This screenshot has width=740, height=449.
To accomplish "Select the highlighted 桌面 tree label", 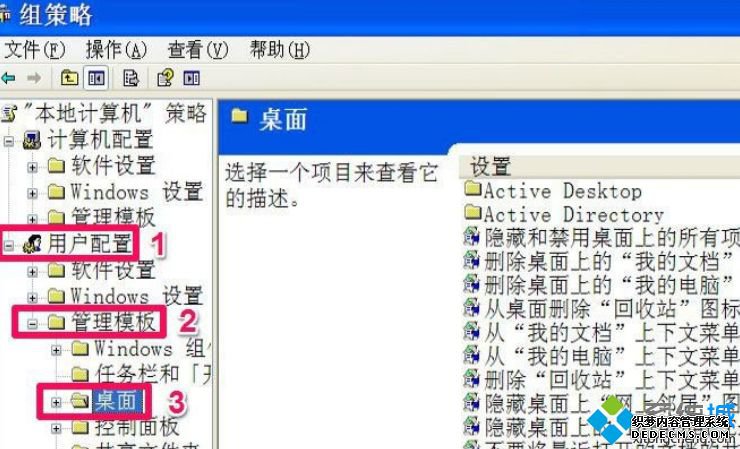I will pos(118,401).
